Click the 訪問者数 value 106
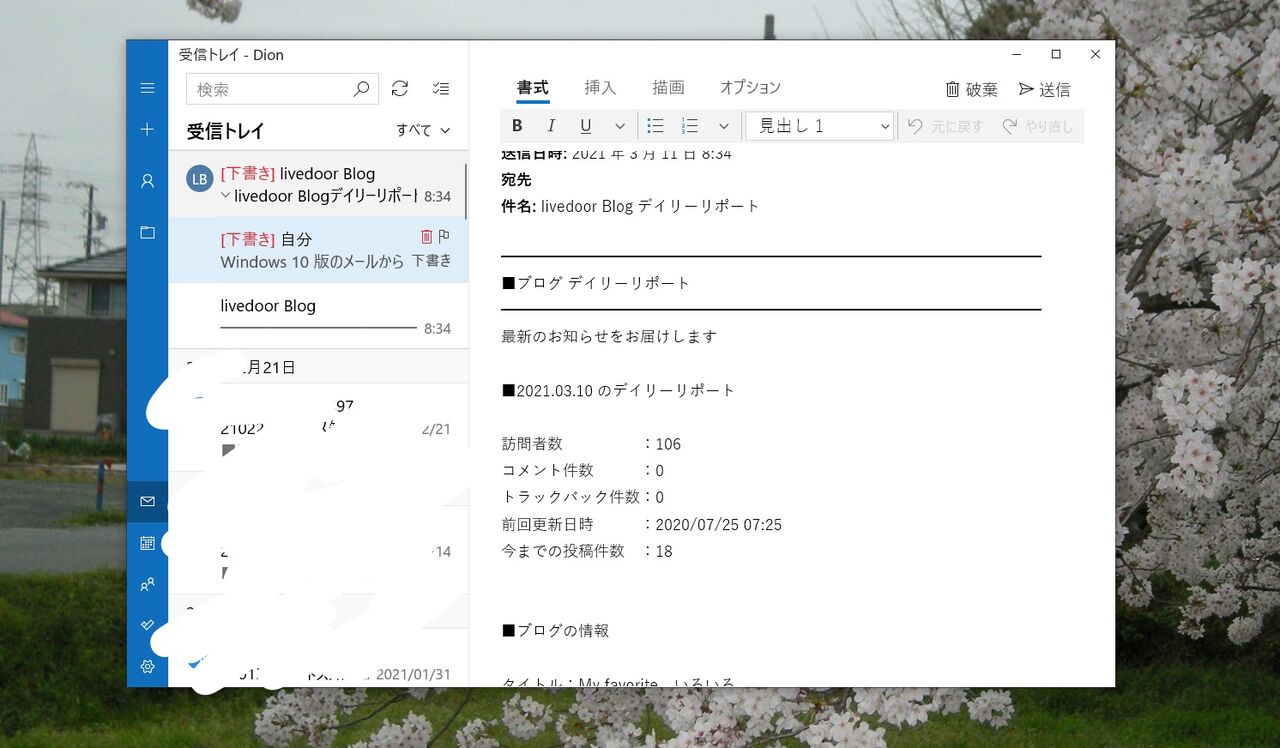Screen dimensions: 1280x748 click(668, 444)
